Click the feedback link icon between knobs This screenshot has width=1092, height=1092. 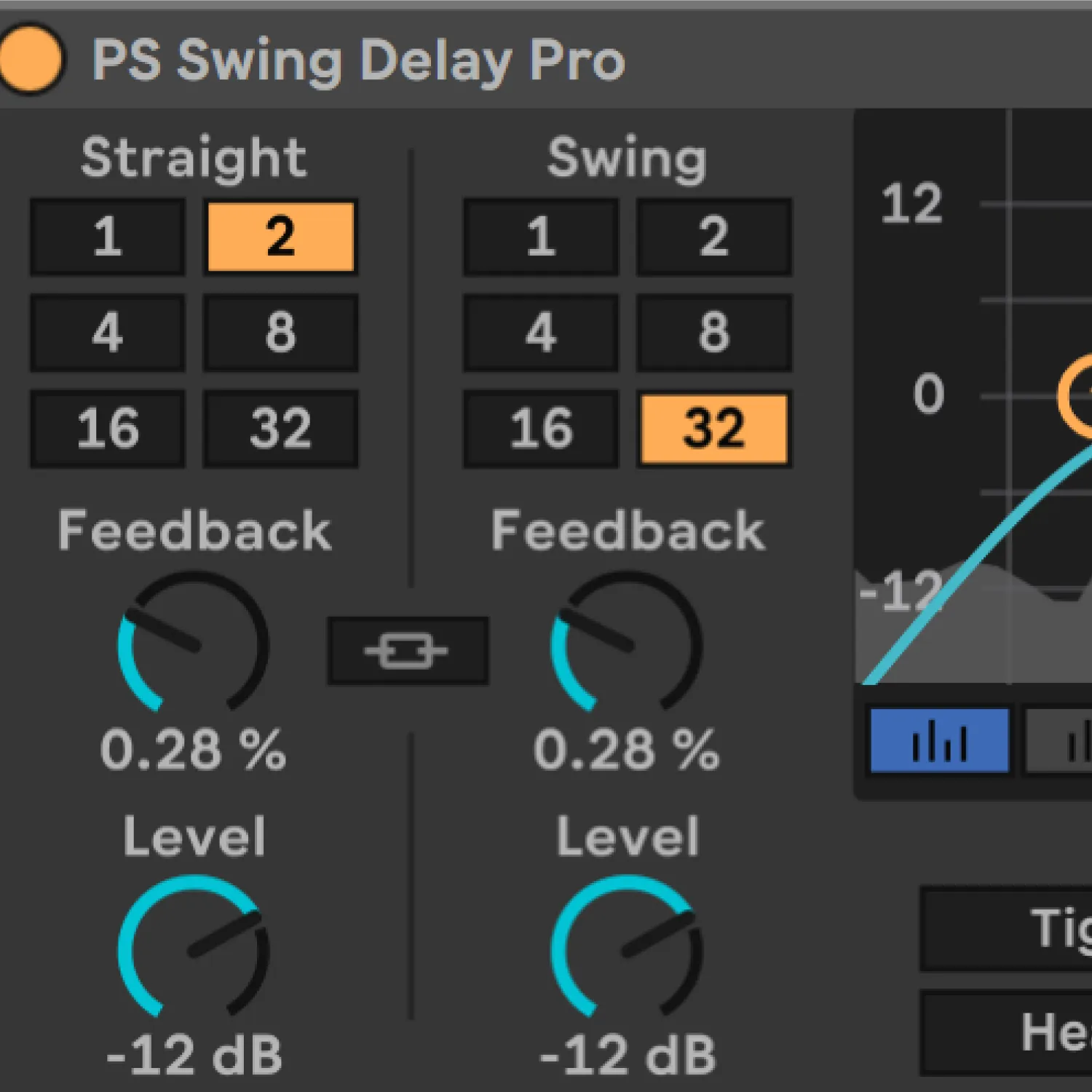coord(407,651)
